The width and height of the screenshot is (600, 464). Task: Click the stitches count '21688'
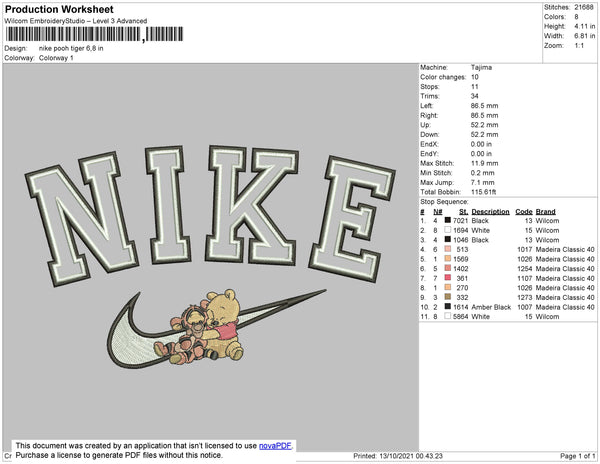click(584, 7)
